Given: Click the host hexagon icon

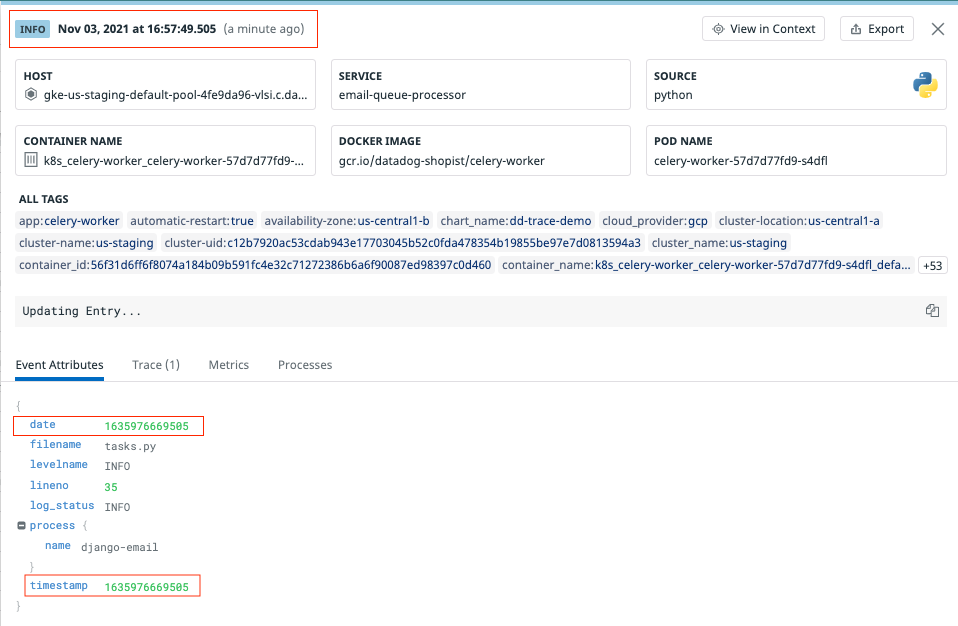Looking at the screenshot, I should 31,96.
